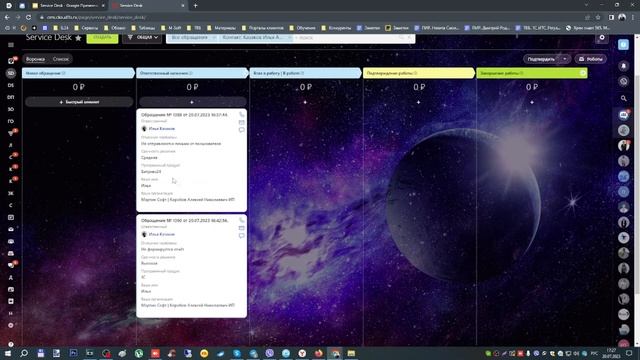Click check icon on green stage header

[x=582, y=73]
